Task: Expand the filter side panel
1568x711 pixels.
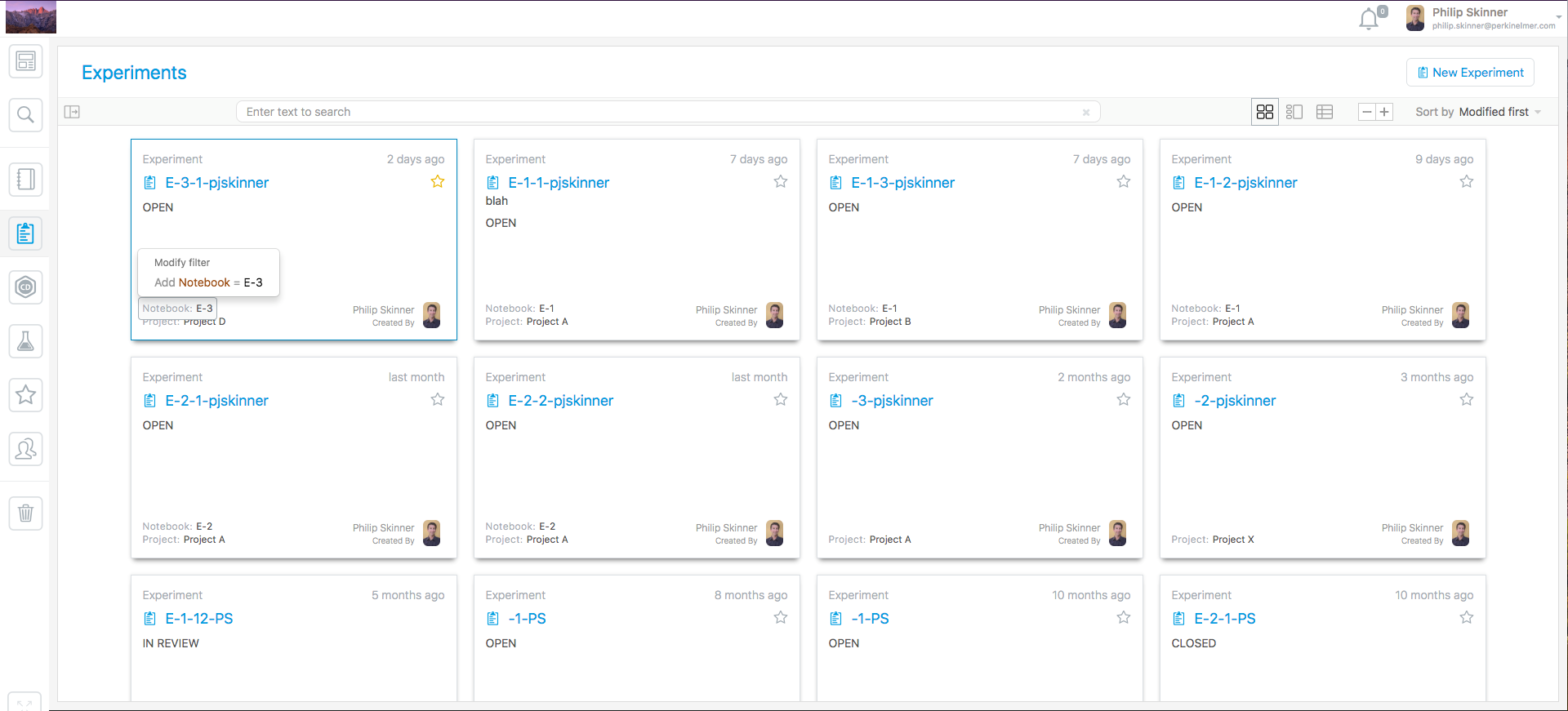Action: point(72,112)
